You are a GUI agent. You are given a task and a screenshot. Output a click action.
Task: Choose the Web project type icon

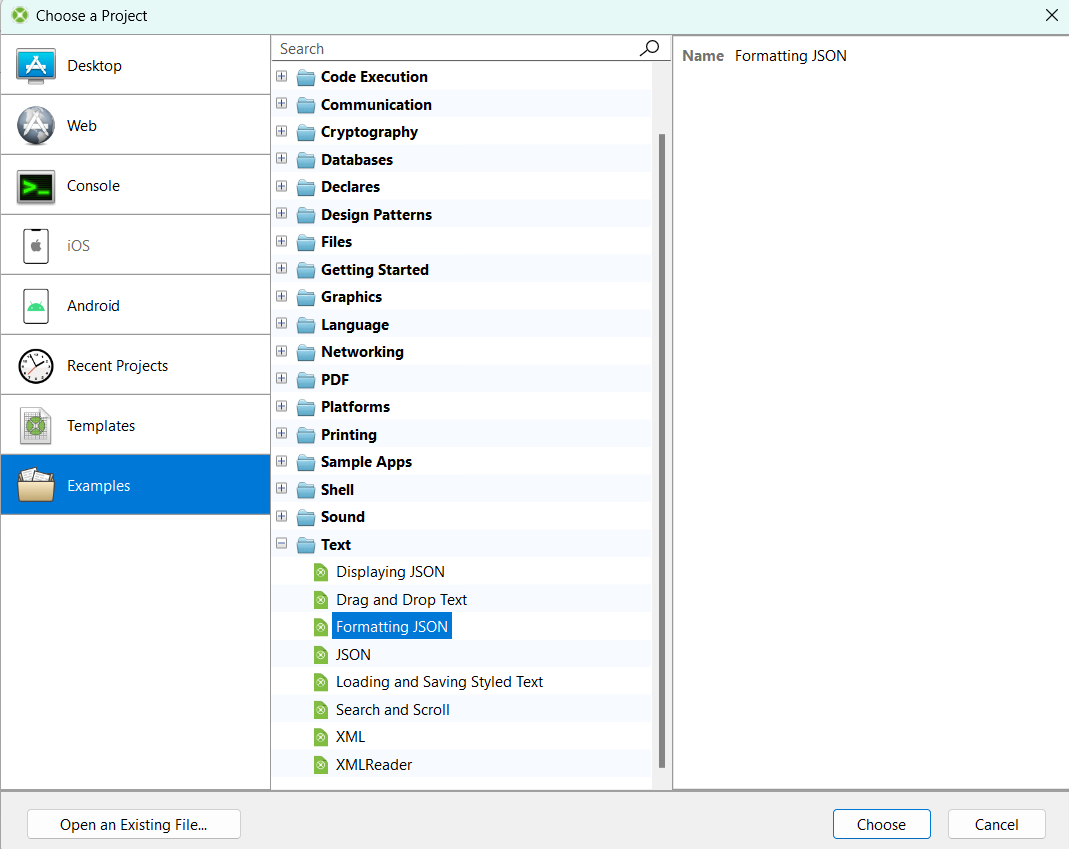(35, 125)
